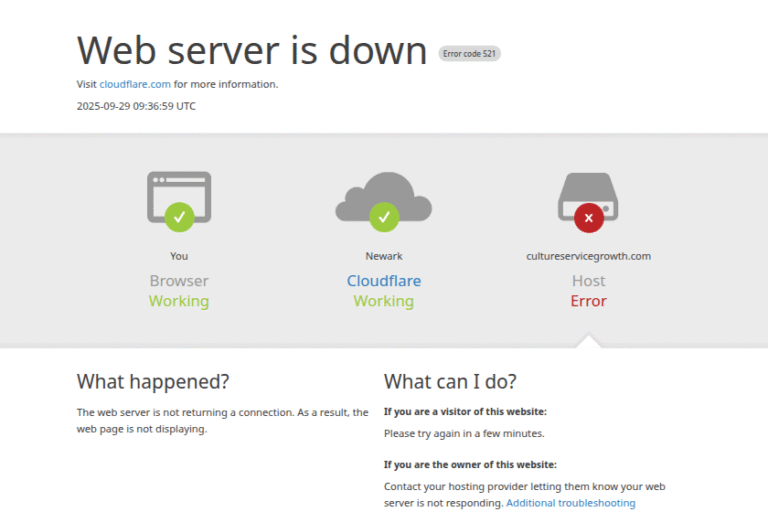Click the "What happened?" heading
The image size is (768, 512).
pos(153,382)
